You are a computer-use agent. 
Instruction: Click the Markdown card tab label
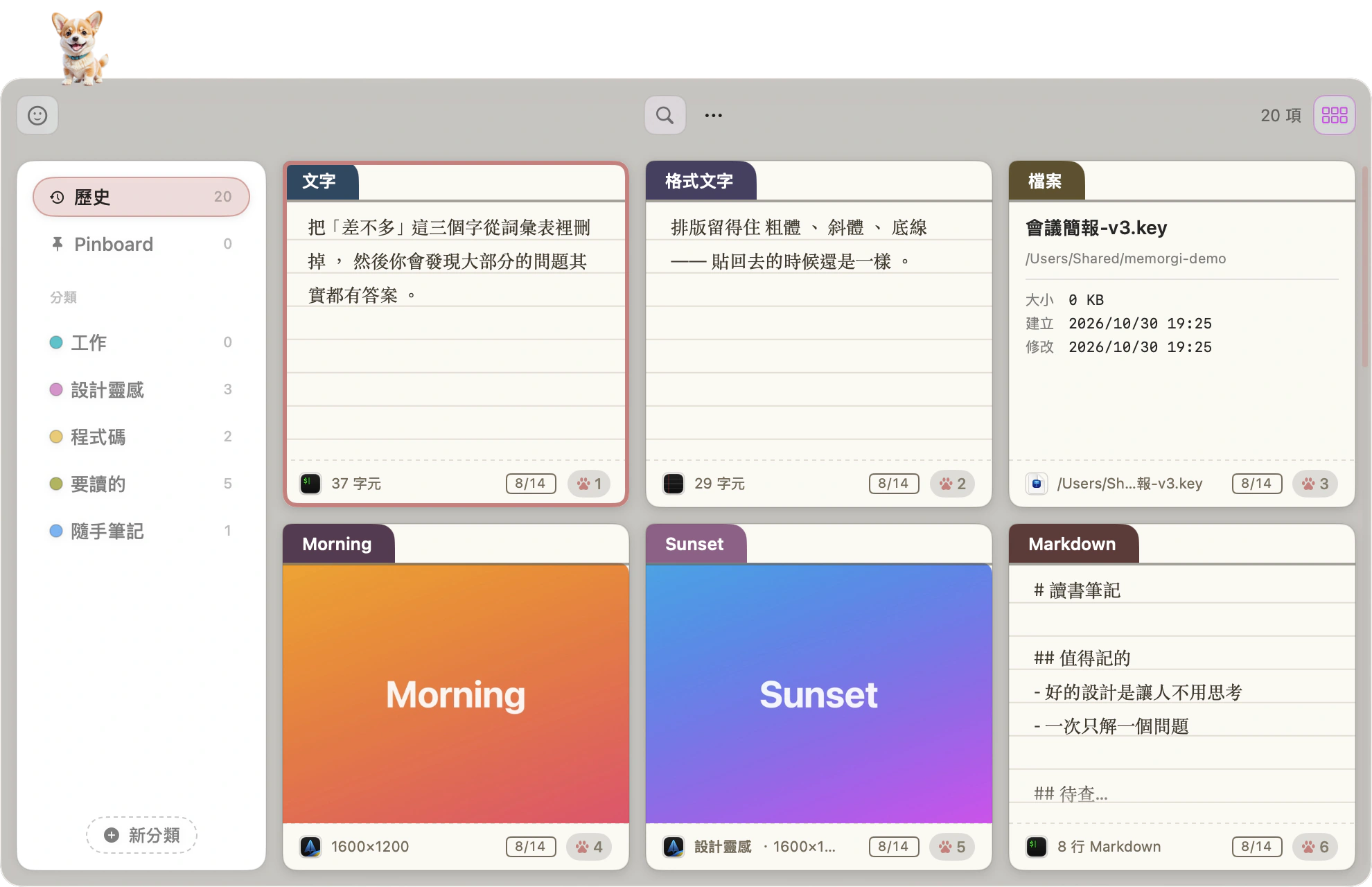point(1072,544)
